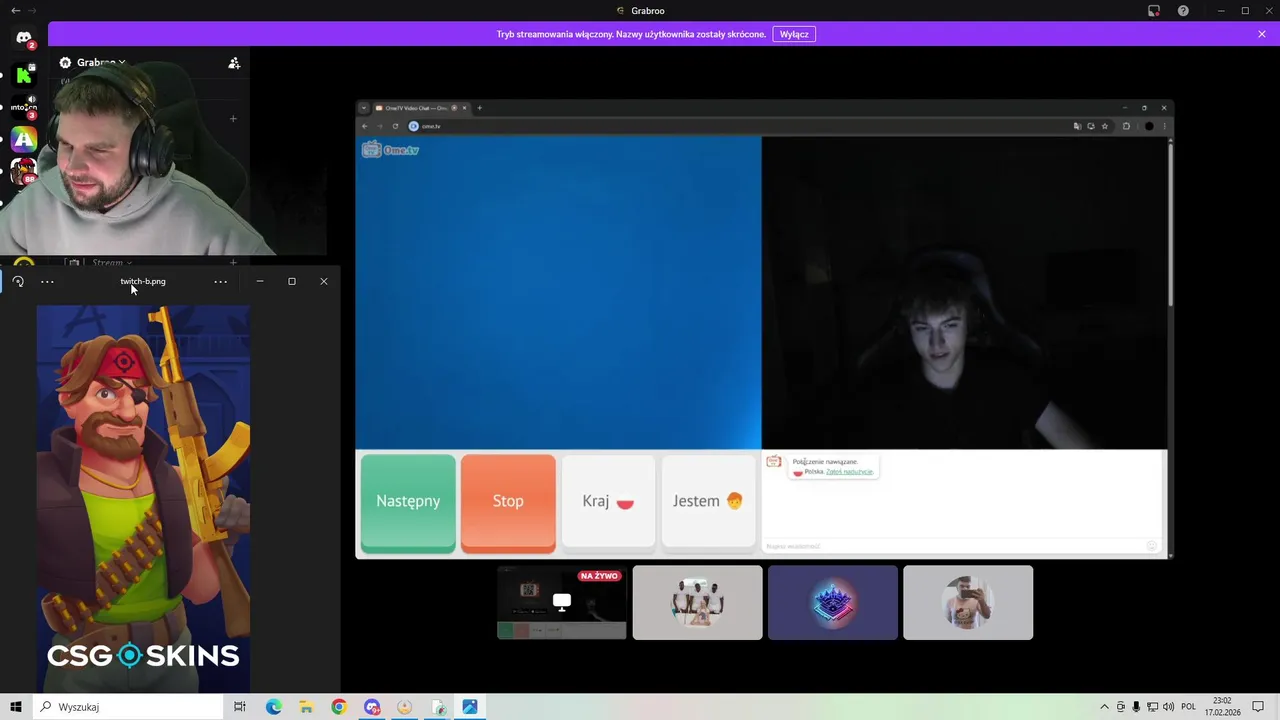Open the volume control in system tray
Screen dimensions: 1280x720
click(1169, 707)
